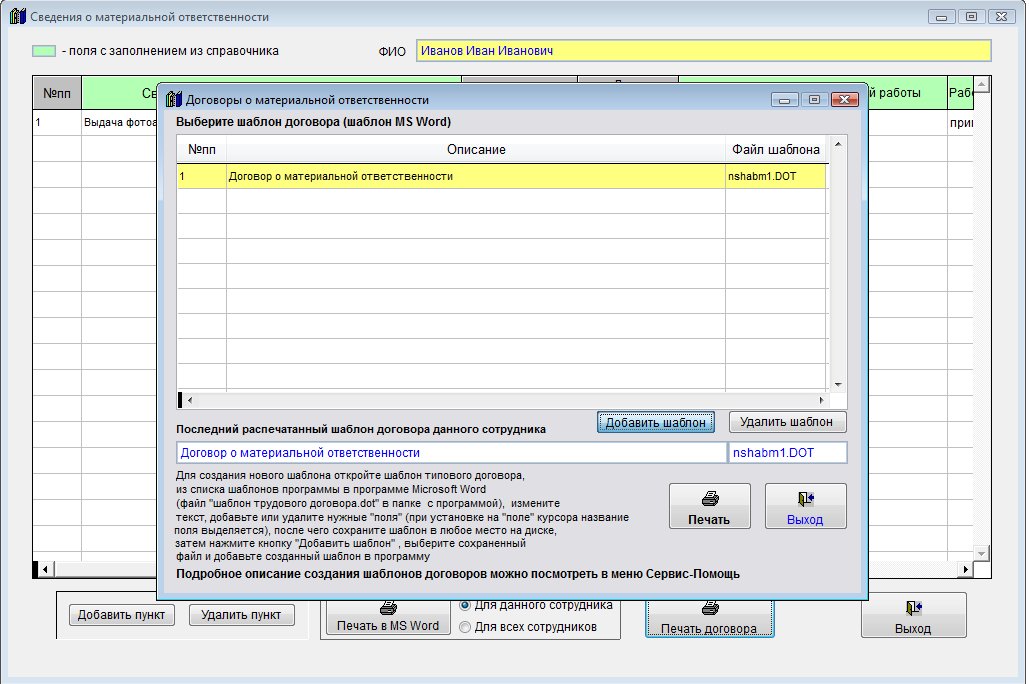
Task: Click the Удалить шаблон button
Action: tap(788, 421)
